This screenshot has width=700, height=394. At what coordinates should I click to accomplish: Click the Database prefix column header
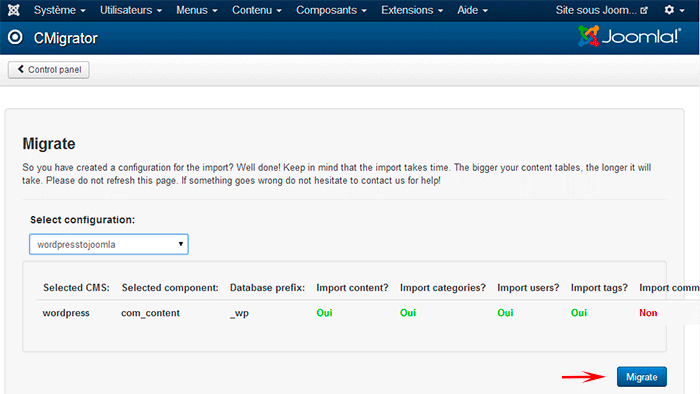(267, 288)
